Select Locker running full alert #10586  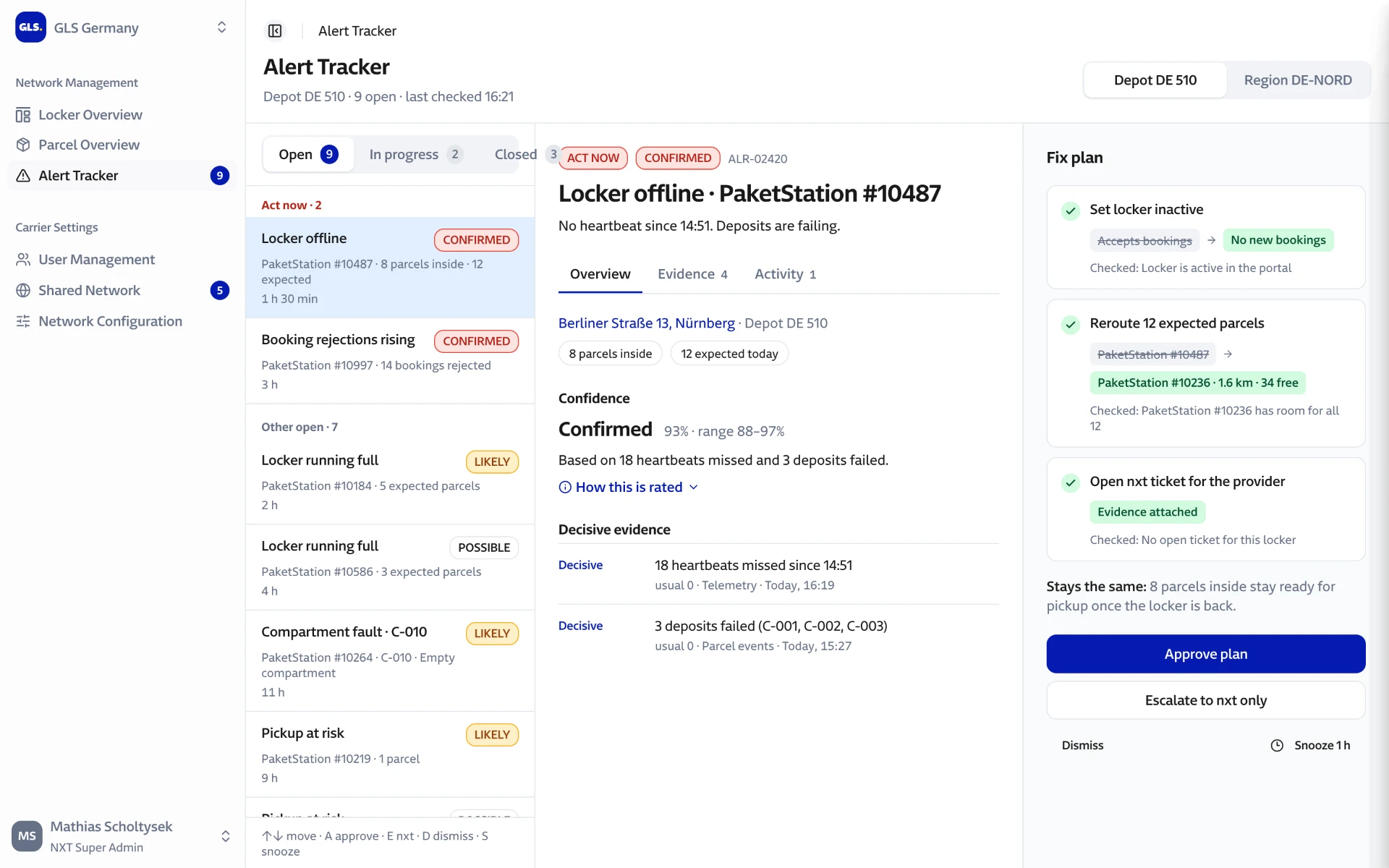[390, 568]
